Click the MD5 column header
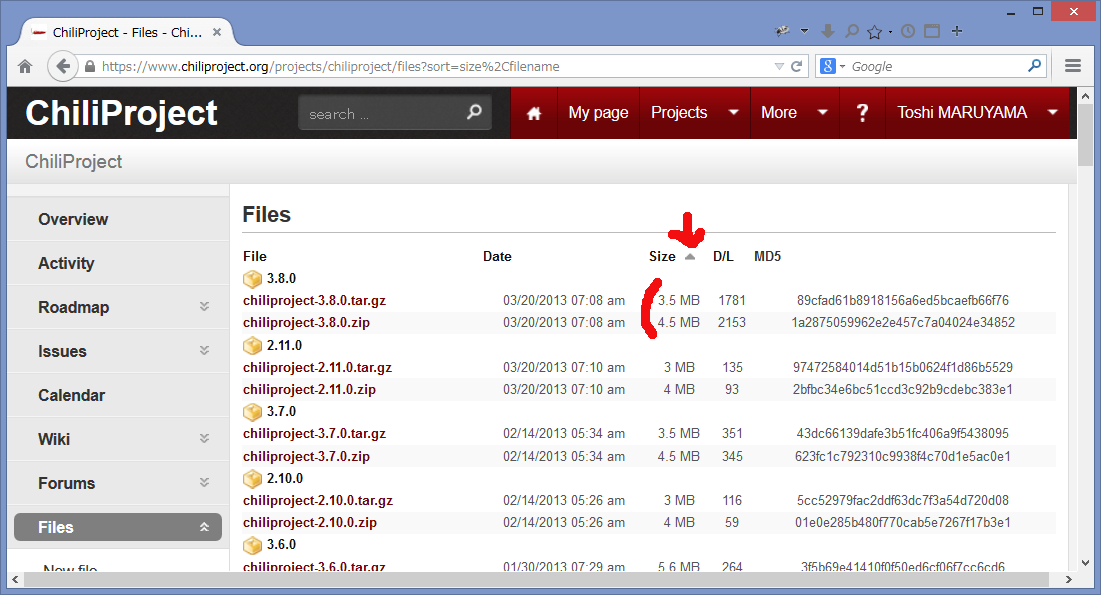 click(767, 256)
